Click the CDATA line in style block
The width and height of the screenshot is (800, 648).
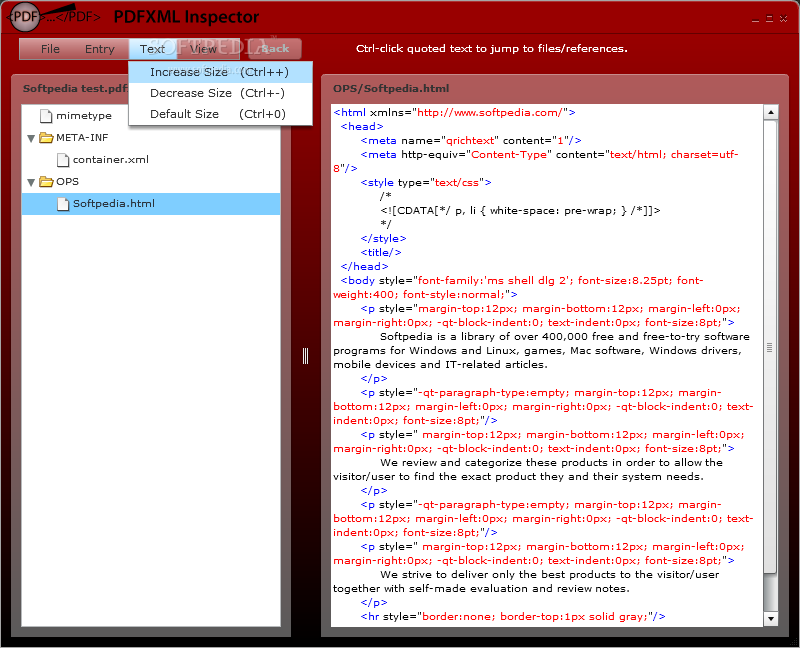pos(520,210)
